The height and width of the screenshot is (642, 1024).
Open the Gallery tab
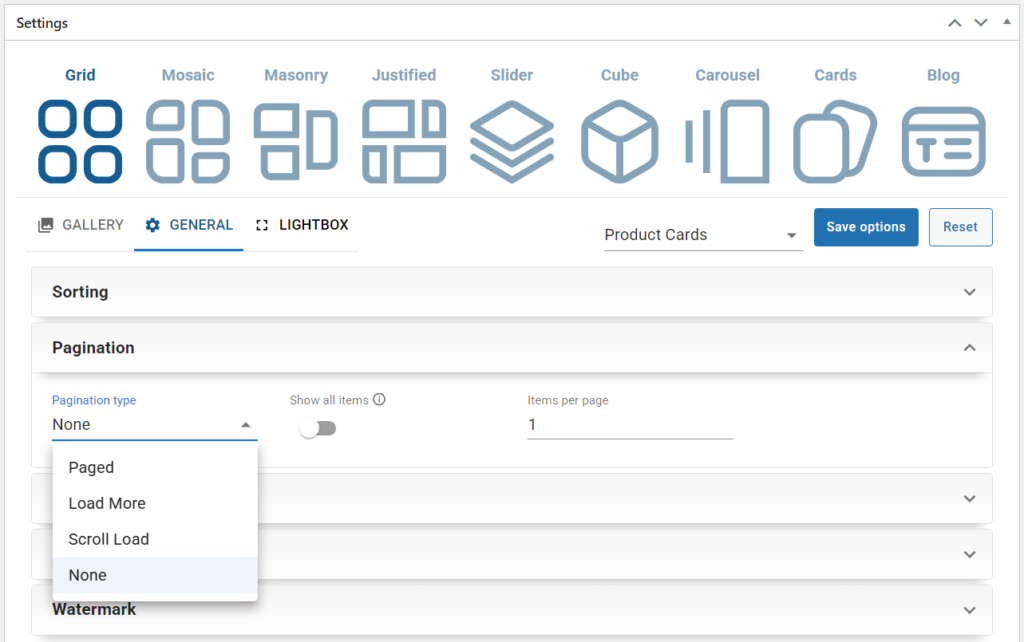pyautogui.click(x=81, y=225)
